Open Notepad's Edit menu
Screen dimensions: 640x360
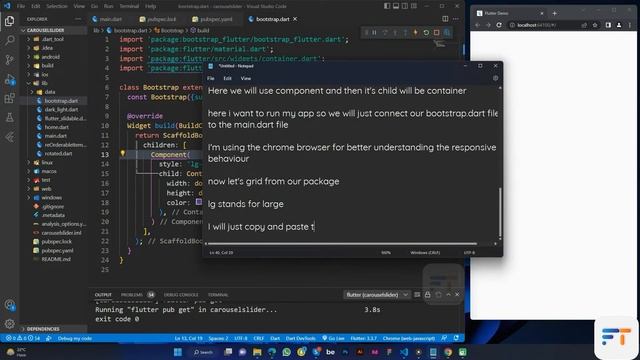pos(227,78)
